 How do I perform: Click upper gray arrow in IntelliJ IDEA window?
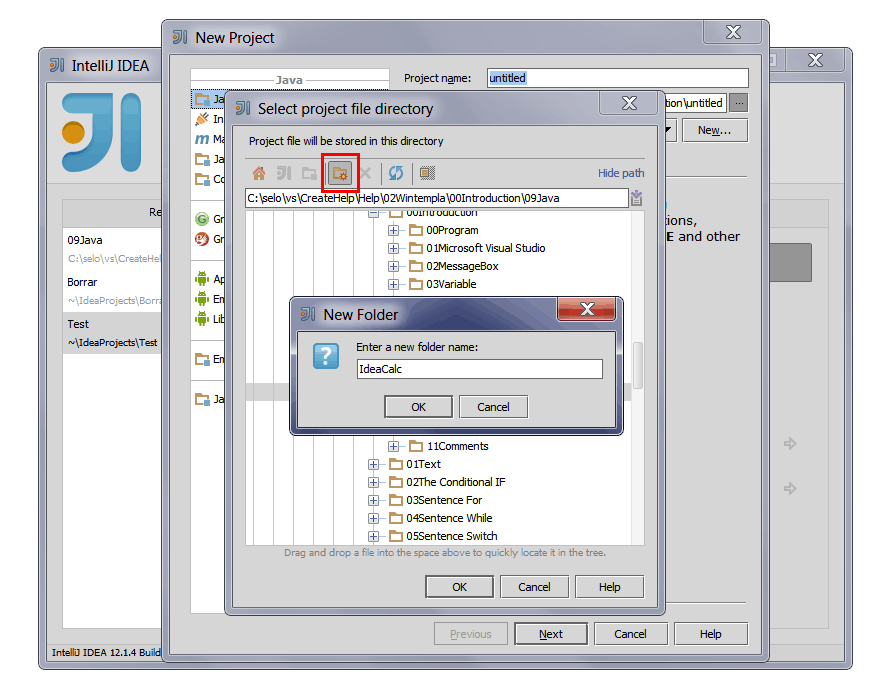coord(790,443)
